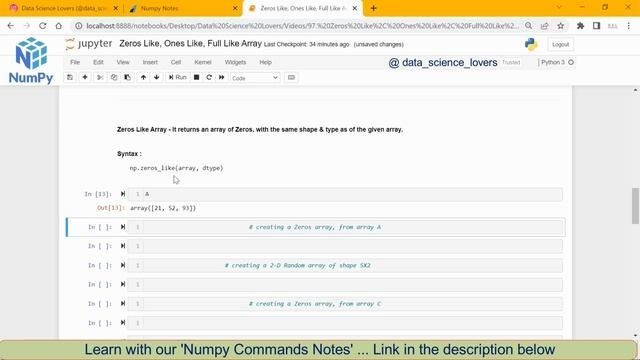Click into code cell In [13] containing A
The image size is (640, 360).
345,194
